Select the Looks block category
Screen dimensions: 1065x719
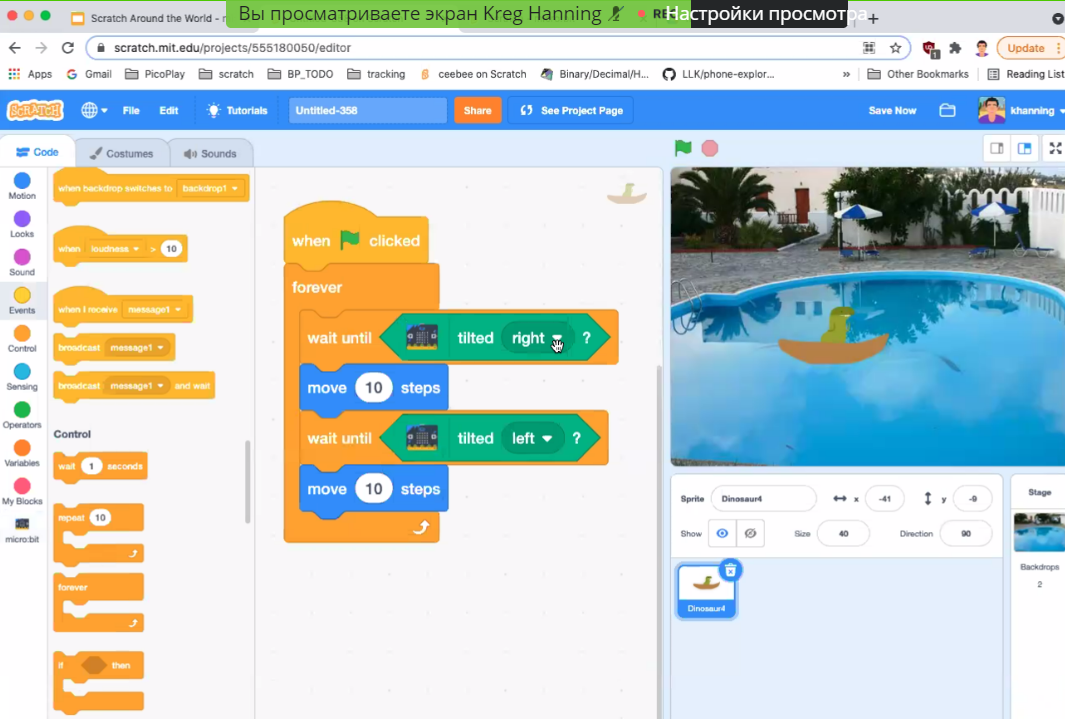tap(22, 224)
